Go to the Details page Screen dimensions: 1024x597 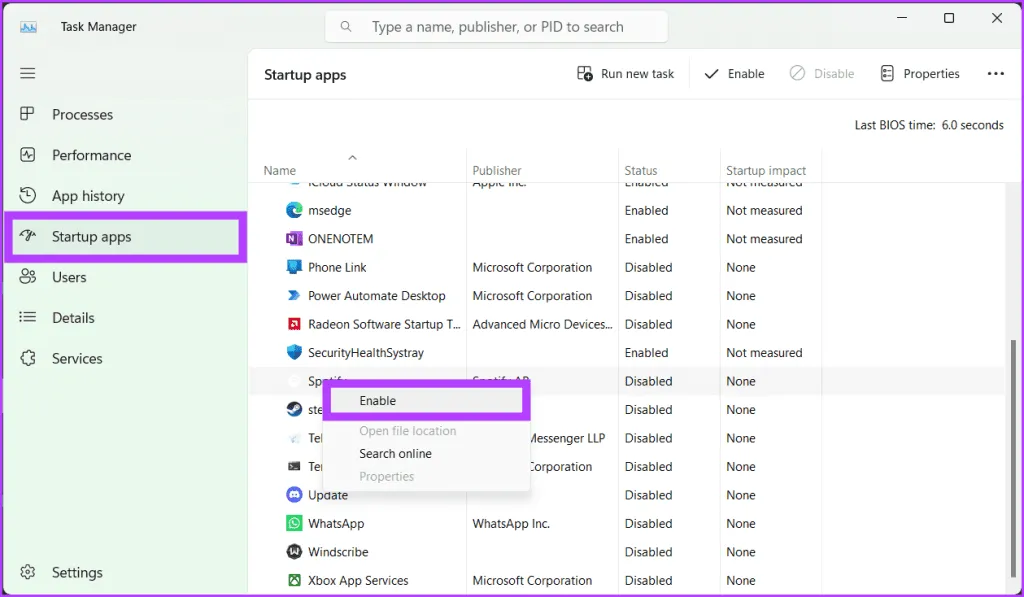73,318
